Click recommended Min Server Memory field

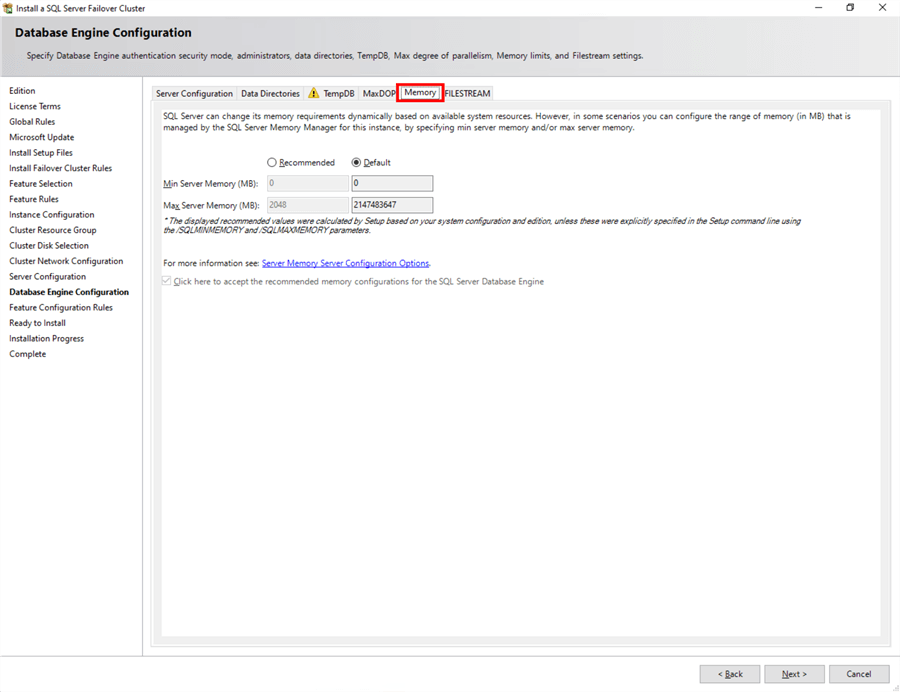coord(308,183)
